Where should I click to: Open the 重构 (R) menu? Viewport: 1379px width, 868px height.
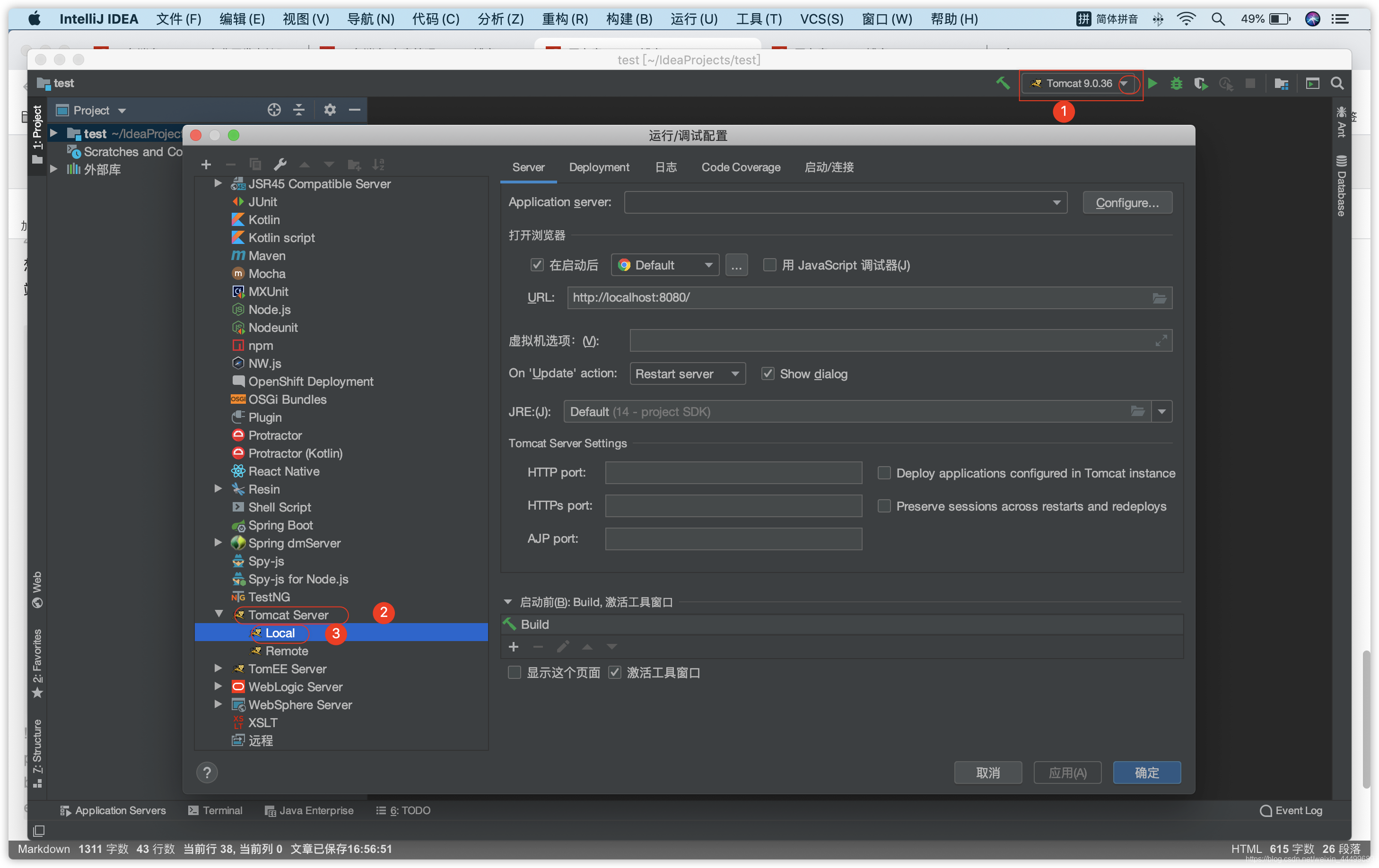[x=565, y=18]
